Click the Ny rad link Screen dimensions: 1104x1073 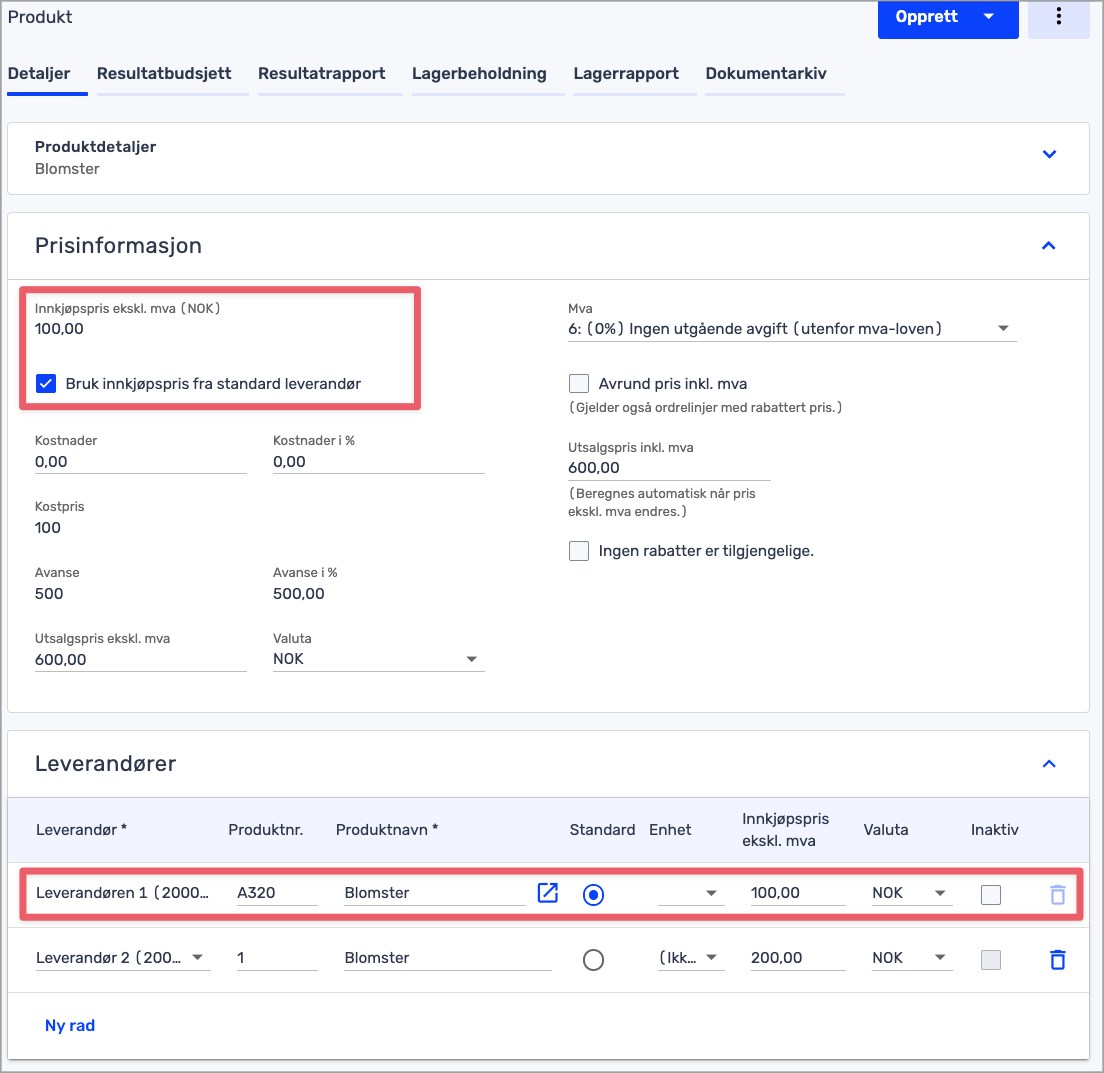(x=70, y=1025)
